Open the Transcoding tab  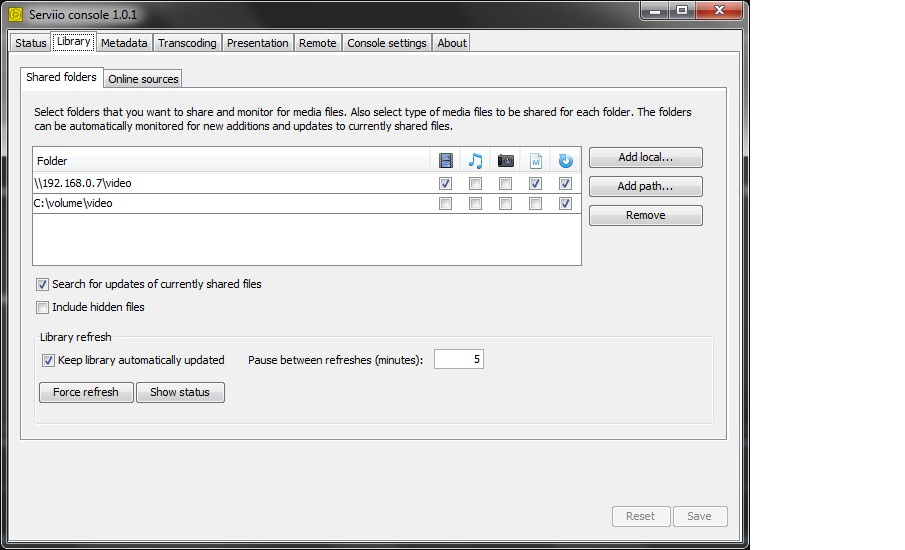(x=187, y=43)
